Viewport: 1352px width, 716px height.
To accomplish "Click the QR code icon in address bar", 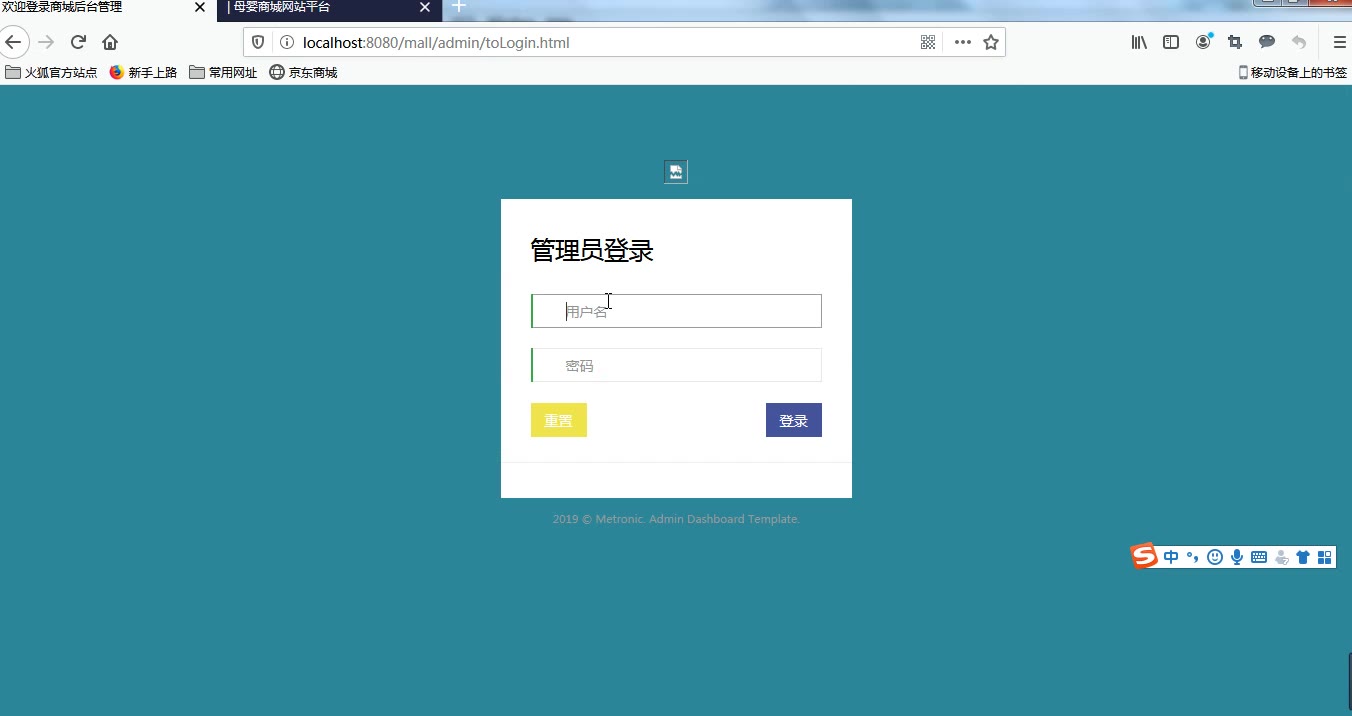I will tap(928, 42).
